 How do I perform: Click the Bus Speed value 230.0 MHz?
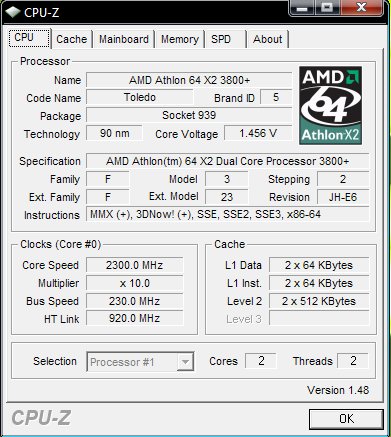pos(135,301)
